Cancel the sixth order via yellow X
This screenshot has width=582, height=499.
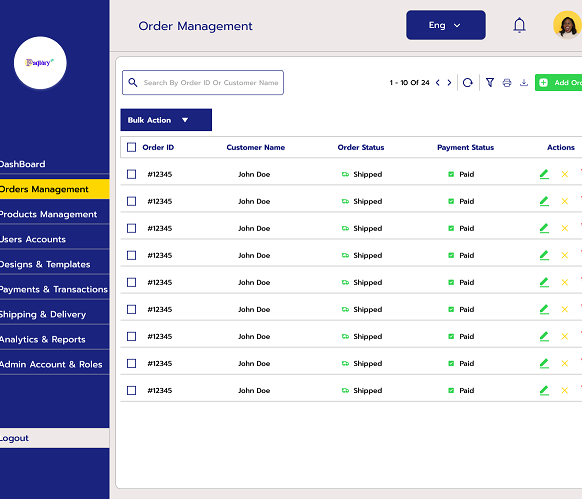(x=565, y=309)
